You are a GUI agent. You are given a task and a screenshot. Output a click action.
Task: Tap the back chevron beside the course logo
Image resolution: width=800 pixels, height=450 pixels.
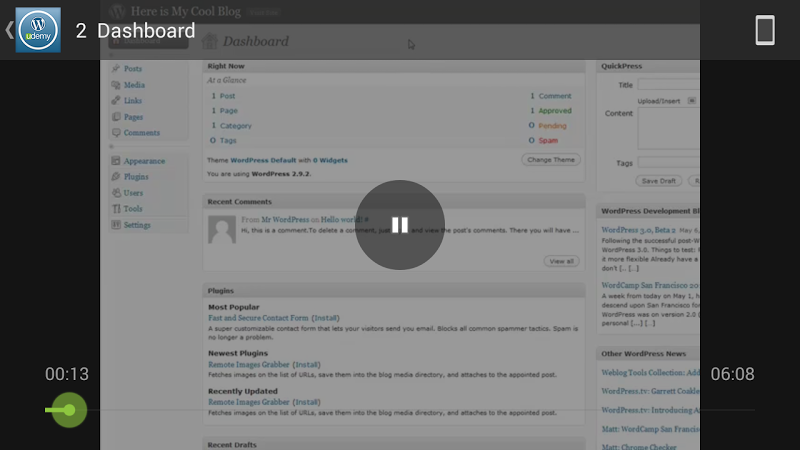9,30
